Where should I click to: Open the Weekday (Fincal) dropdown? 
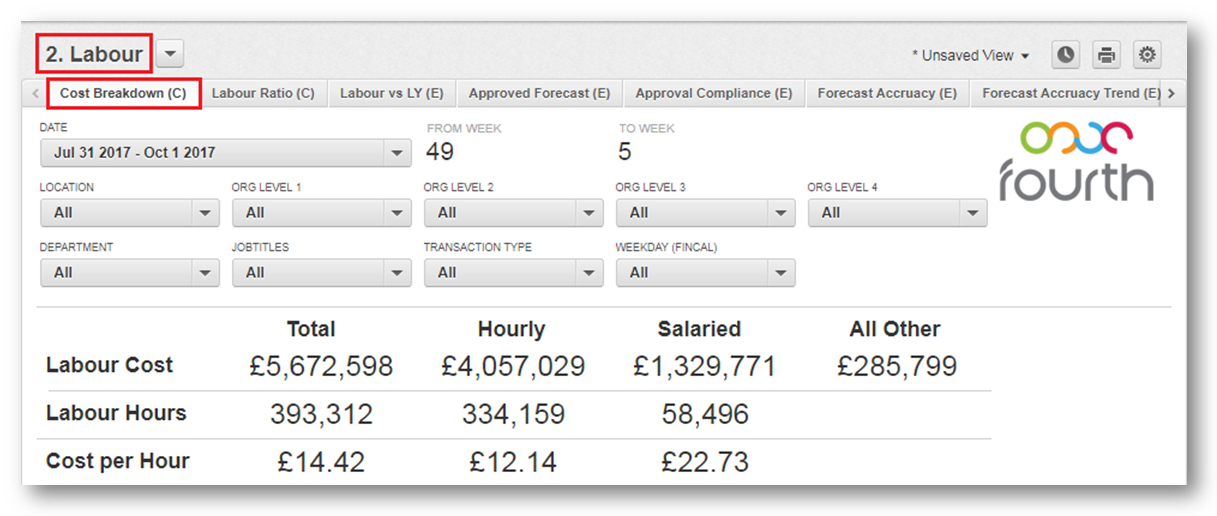(705, 273)
